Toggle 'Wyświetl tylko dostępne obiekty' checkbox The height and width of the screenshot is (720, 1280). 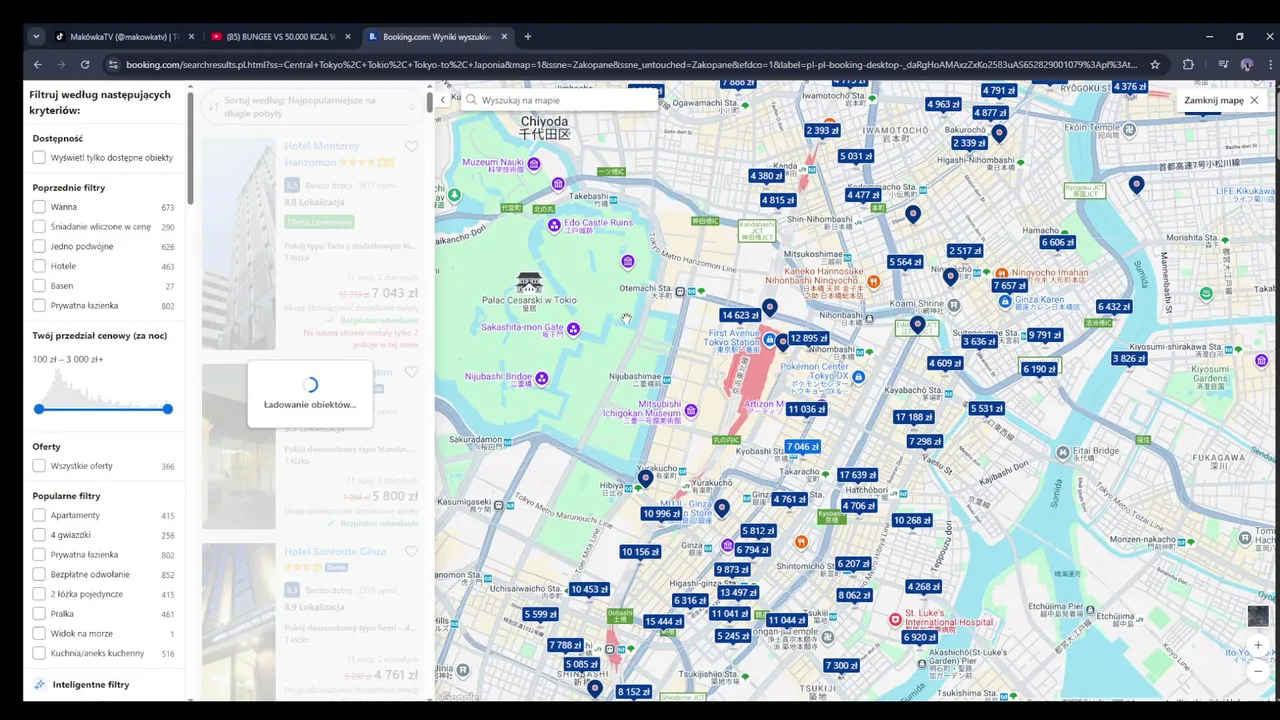[x=39, y=157]
